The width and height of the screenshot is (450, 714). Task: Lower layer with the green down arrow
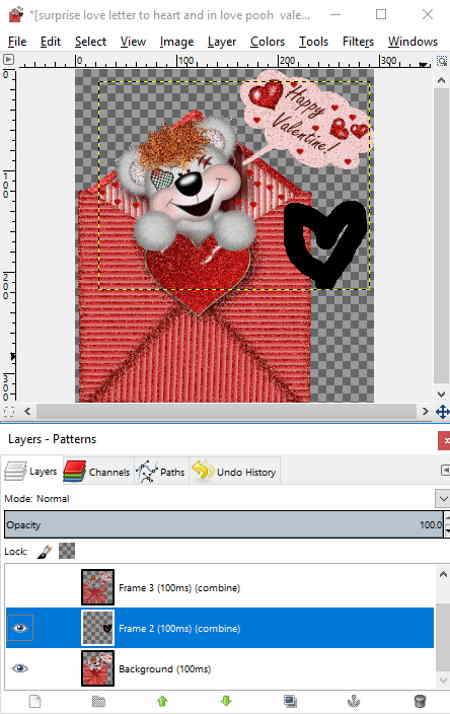pos(226,701)
